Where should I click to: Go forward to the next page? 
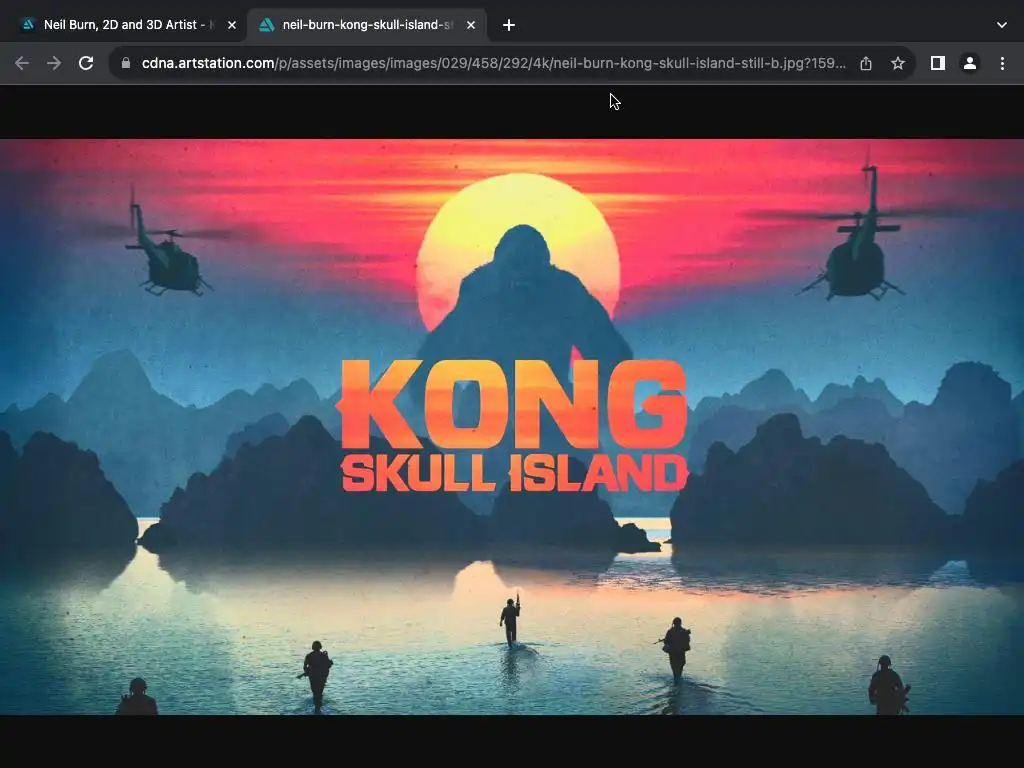coord(54,63)
